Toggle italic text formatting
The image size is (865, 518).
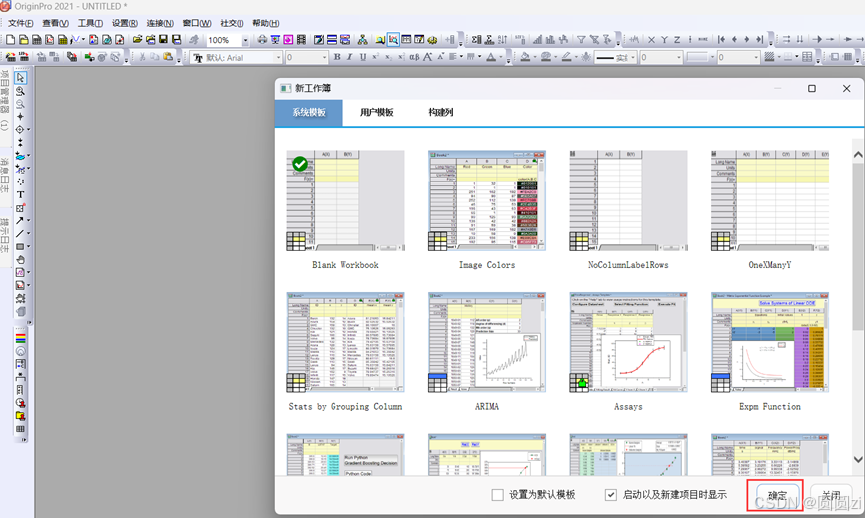(x=350, y=57)
